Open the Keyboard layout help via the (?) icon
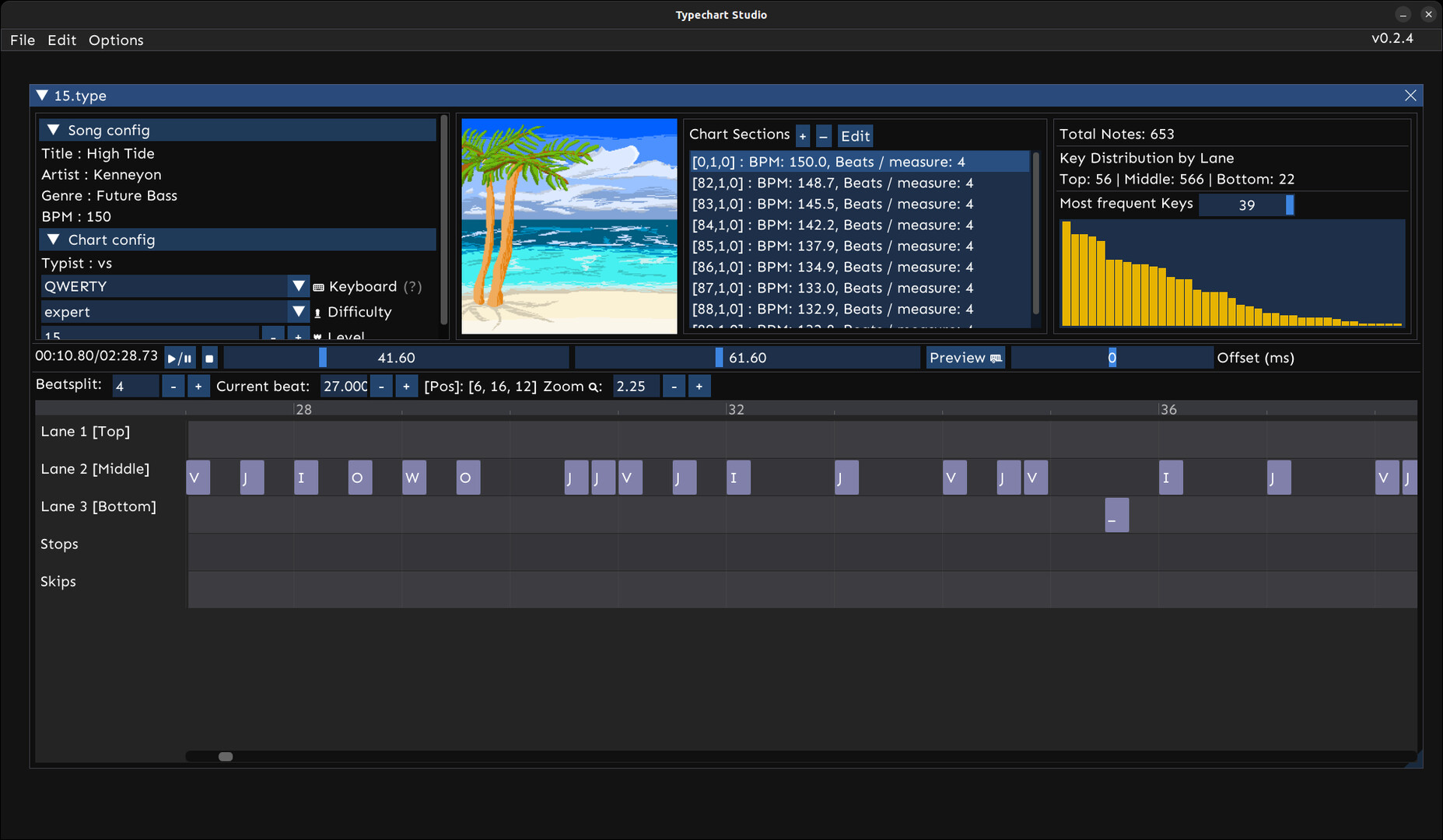Image resolution: width=1443 pixels, height=840 pixels. coord(412,286)
